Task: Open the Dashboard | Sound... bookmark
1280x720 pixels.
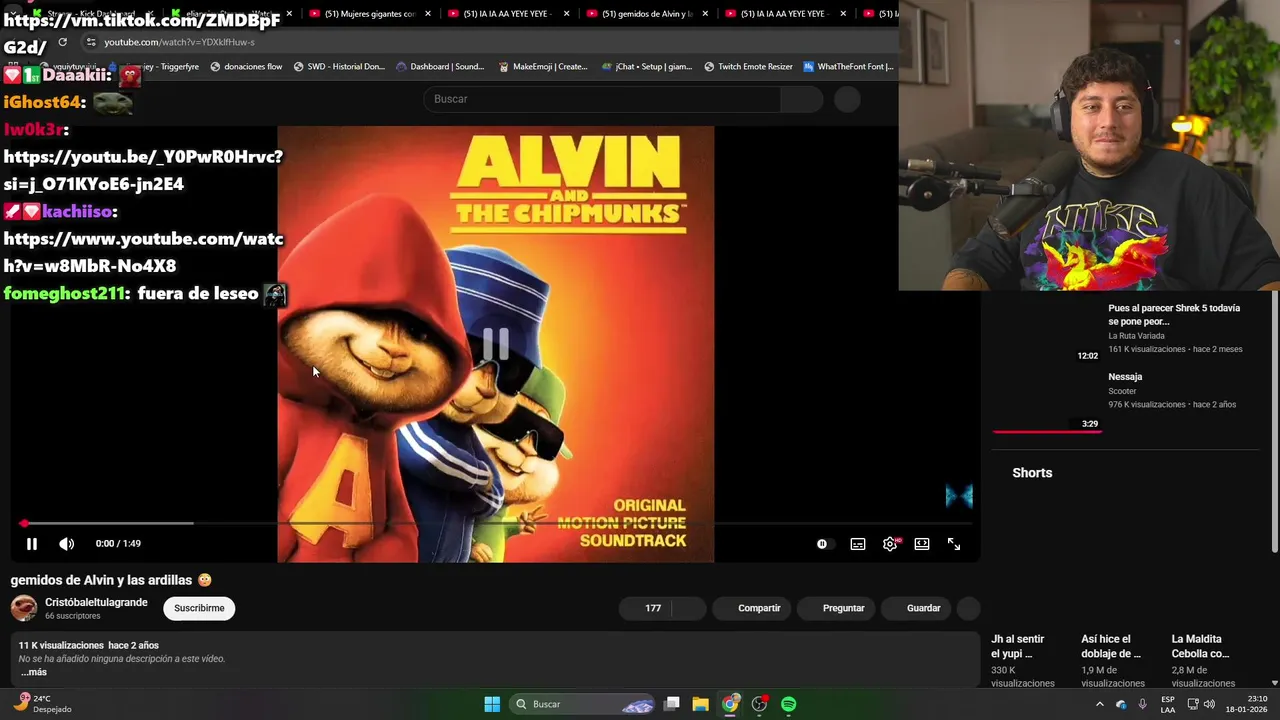Action: [441, 67]
